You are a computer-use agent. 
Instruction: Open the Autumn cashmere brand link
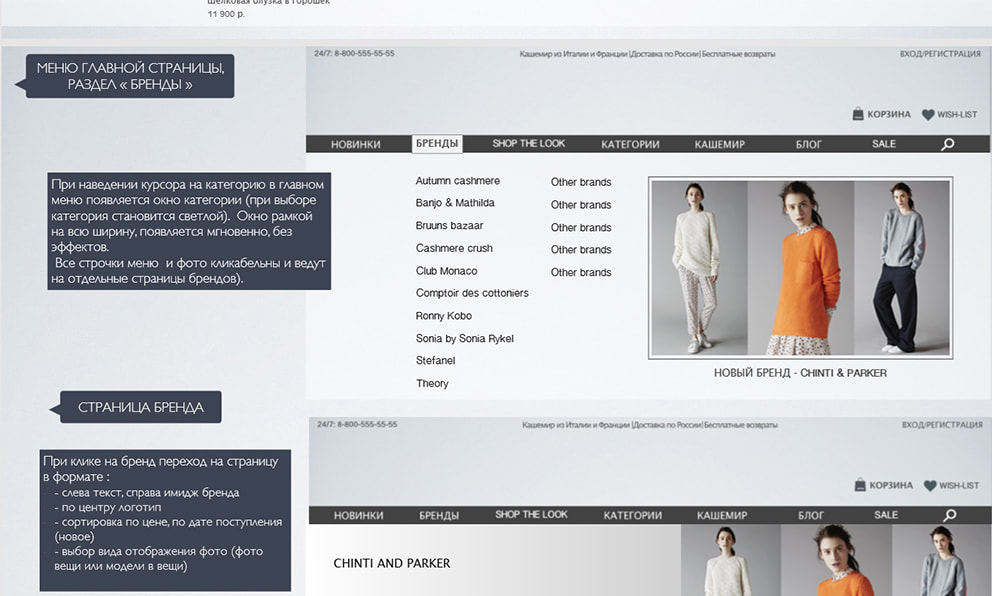pyautogui.click(x=457, y=180)
